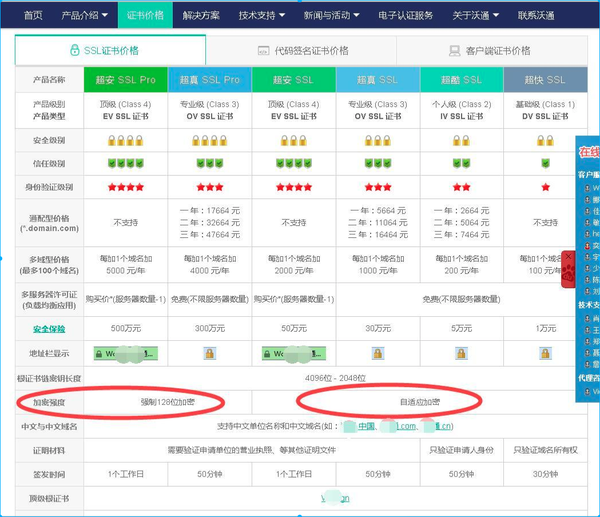The height and width of the screenshot is (517, 600).
Task: Open the 解决方案 page
Action: tap(201, 15)
